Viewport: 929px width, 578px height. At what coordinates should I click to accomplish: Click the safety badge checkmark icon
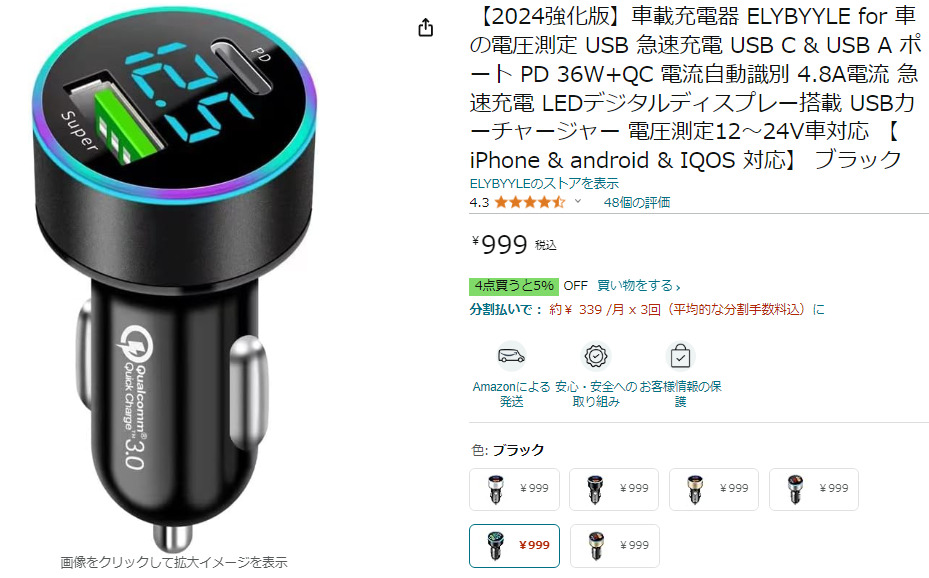point(595,356)
